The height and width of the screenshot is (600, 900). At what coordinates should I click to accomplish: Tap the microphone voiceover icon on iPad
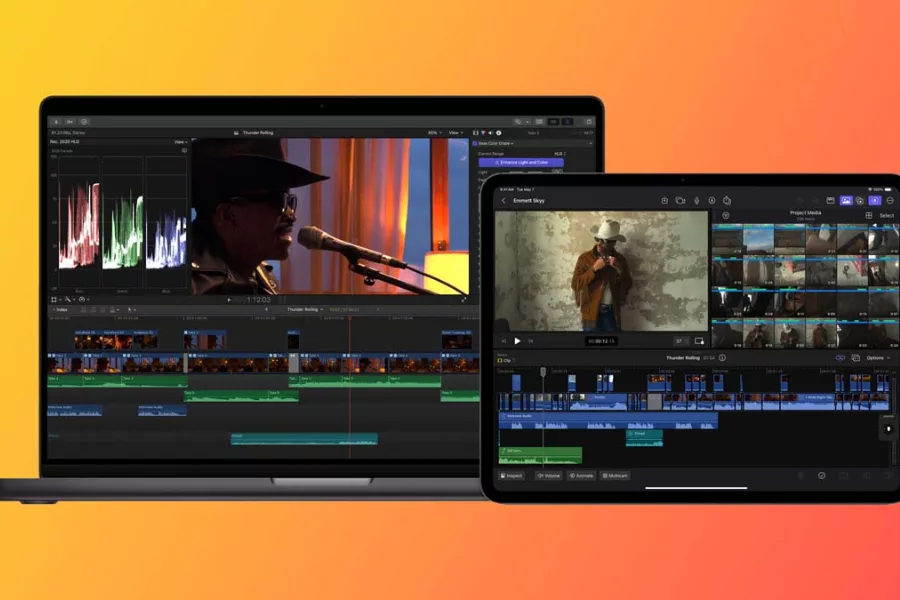[x=696, y=201]
